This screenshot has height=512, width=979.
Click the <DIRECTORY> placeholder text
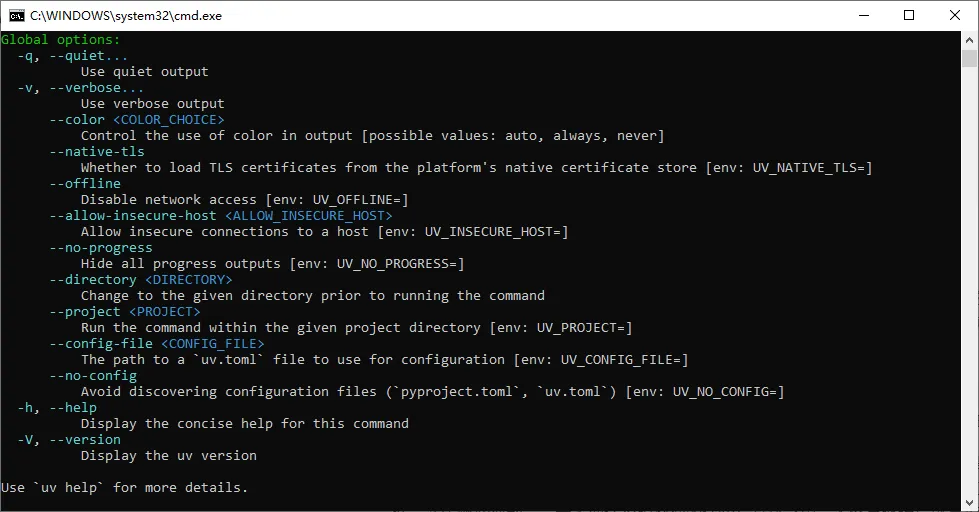[188, 280]
